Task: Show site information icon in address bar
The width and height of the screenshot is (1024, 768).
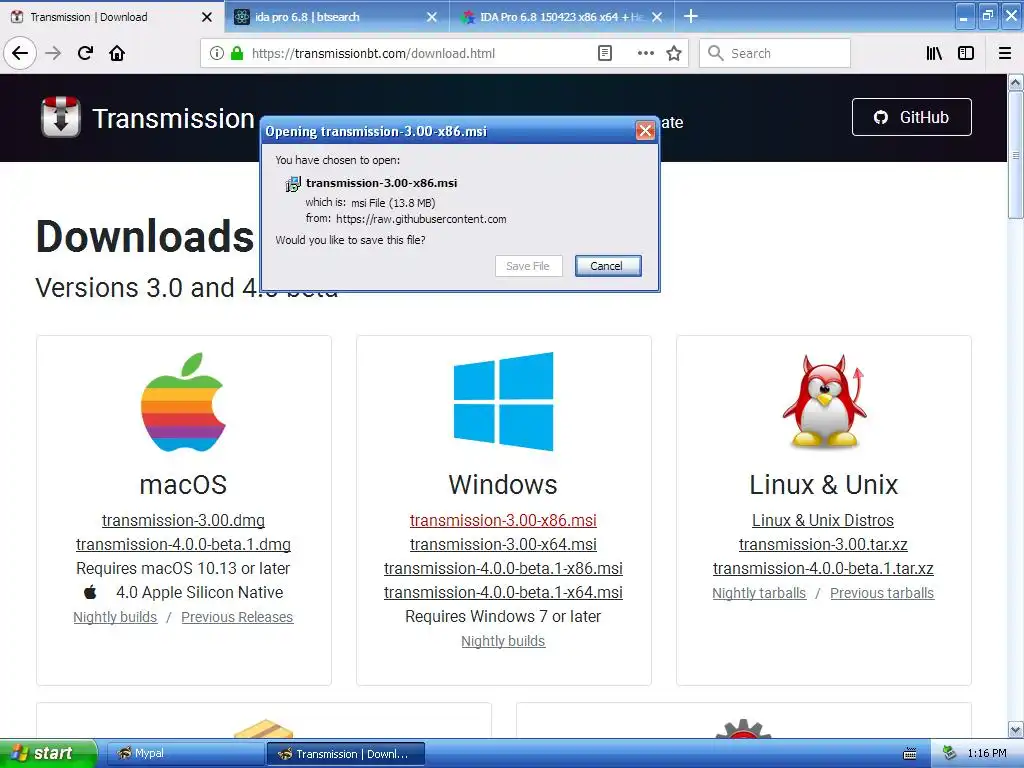Action: click(x=217, y=54)
